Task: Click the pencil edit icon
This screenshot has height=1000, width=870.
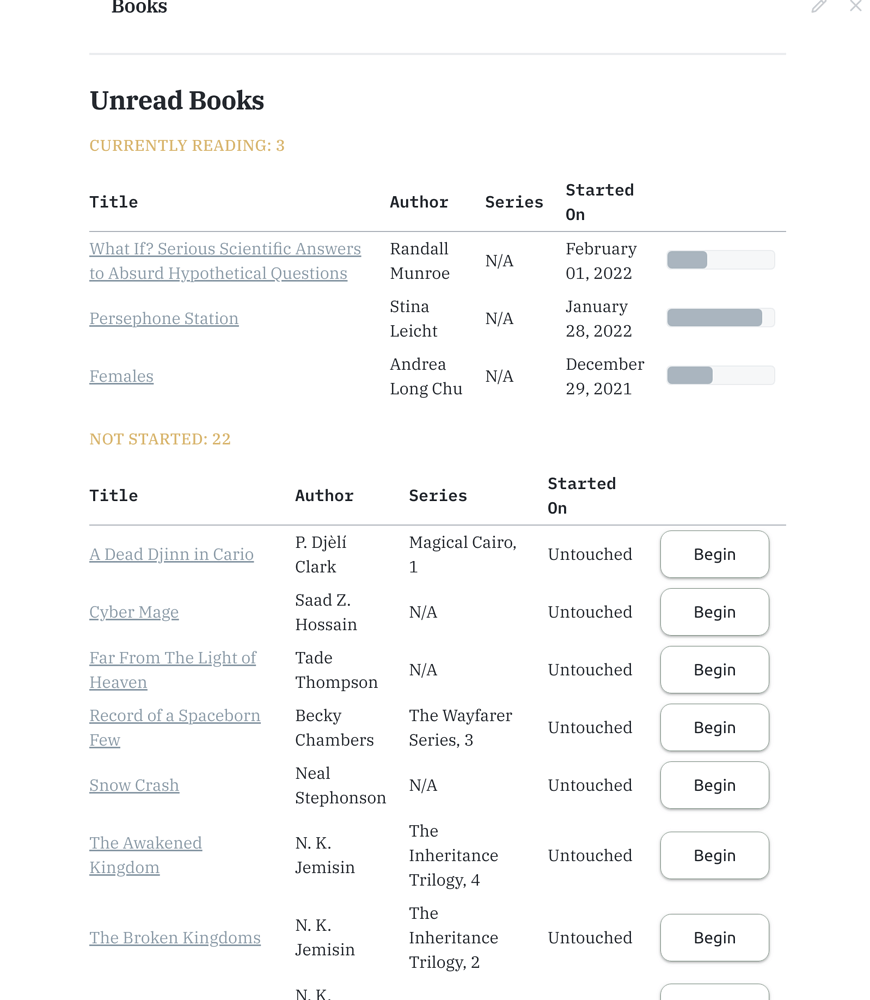Action: click(819, 7)
